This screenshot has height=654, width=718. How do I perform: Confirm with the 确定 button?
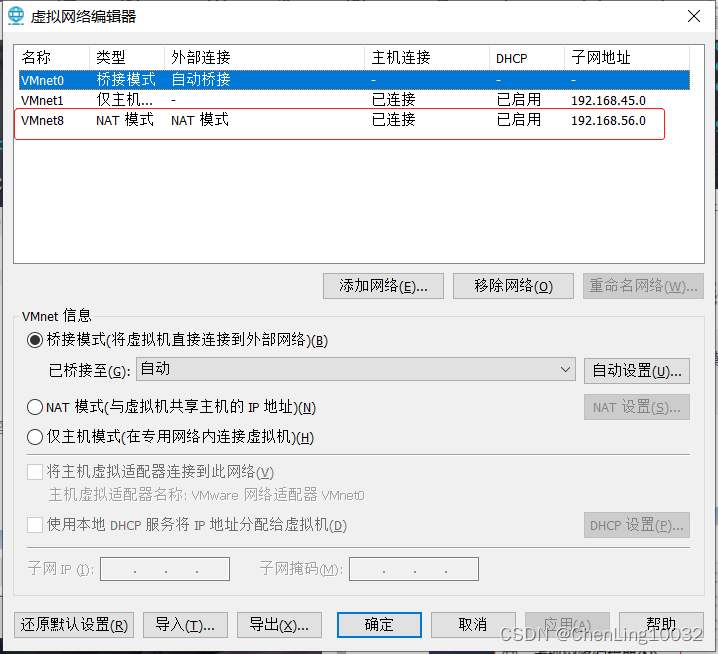379,625
